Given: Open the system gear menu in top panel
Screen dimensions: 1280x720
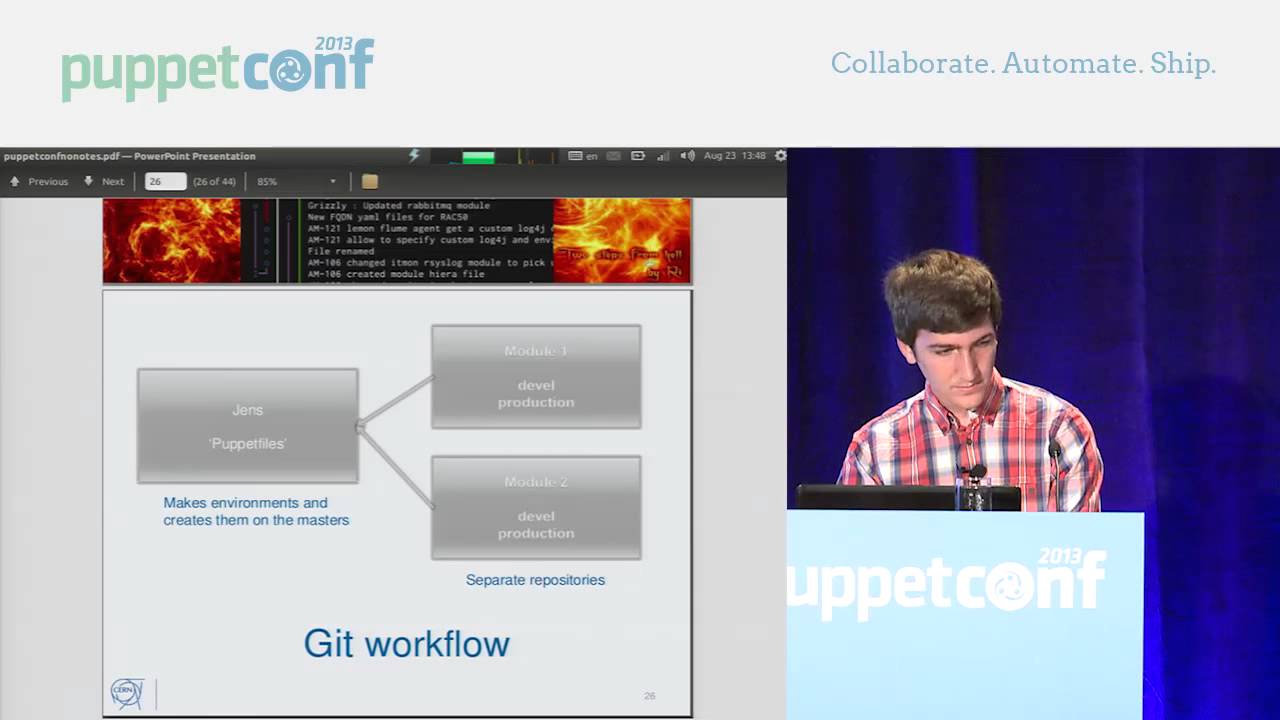Looking at the screenshot, I should (781, 156).
